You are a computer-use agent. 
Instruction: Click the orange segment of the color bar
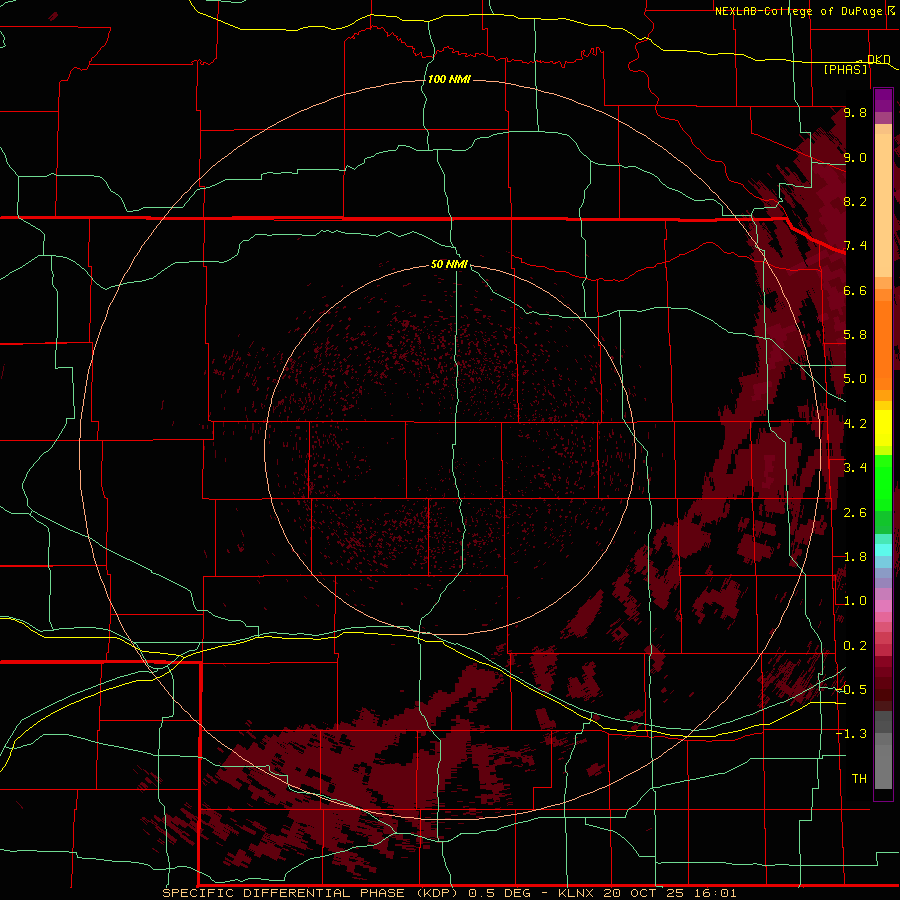click(x=883, y=339)
